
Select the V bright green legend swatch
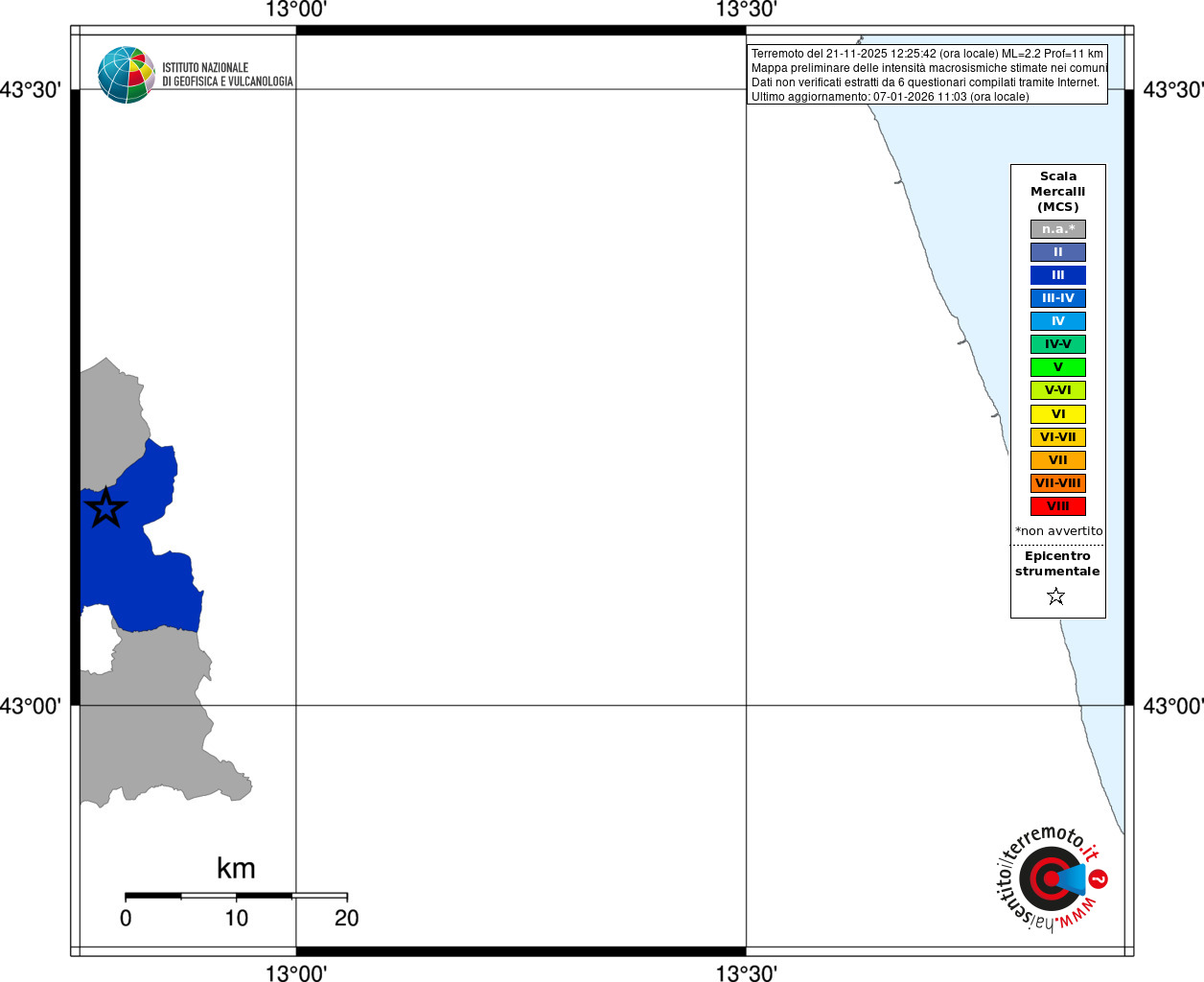click(x=1058, y=367)
